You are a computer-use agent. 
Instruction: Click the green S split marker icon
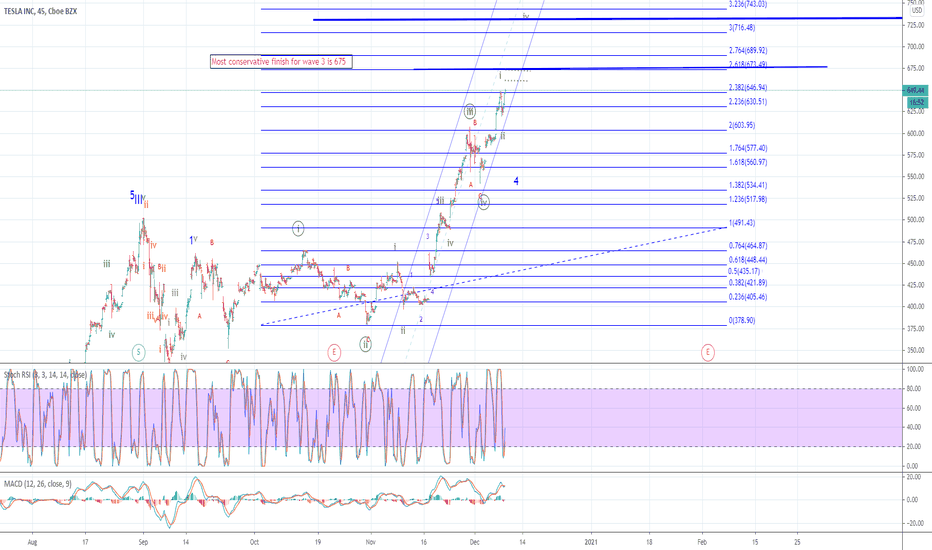click(138, 352)
